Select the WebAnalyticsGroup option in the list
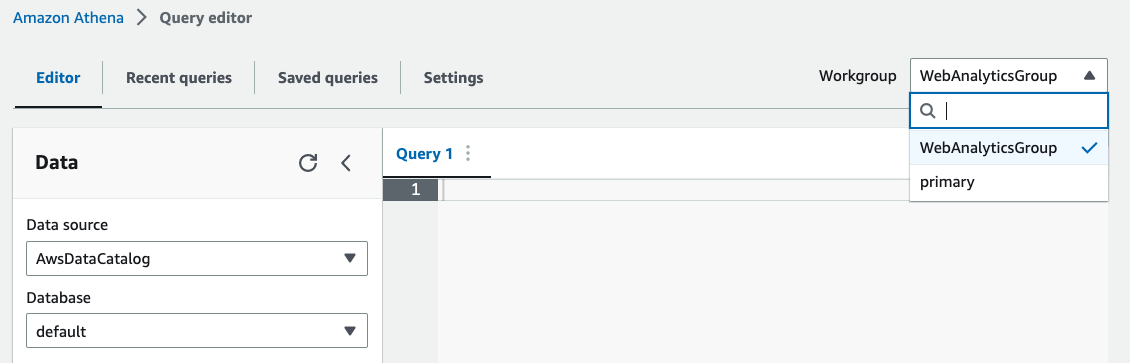The image size is (1130, 363). [x=1009, y=148]
